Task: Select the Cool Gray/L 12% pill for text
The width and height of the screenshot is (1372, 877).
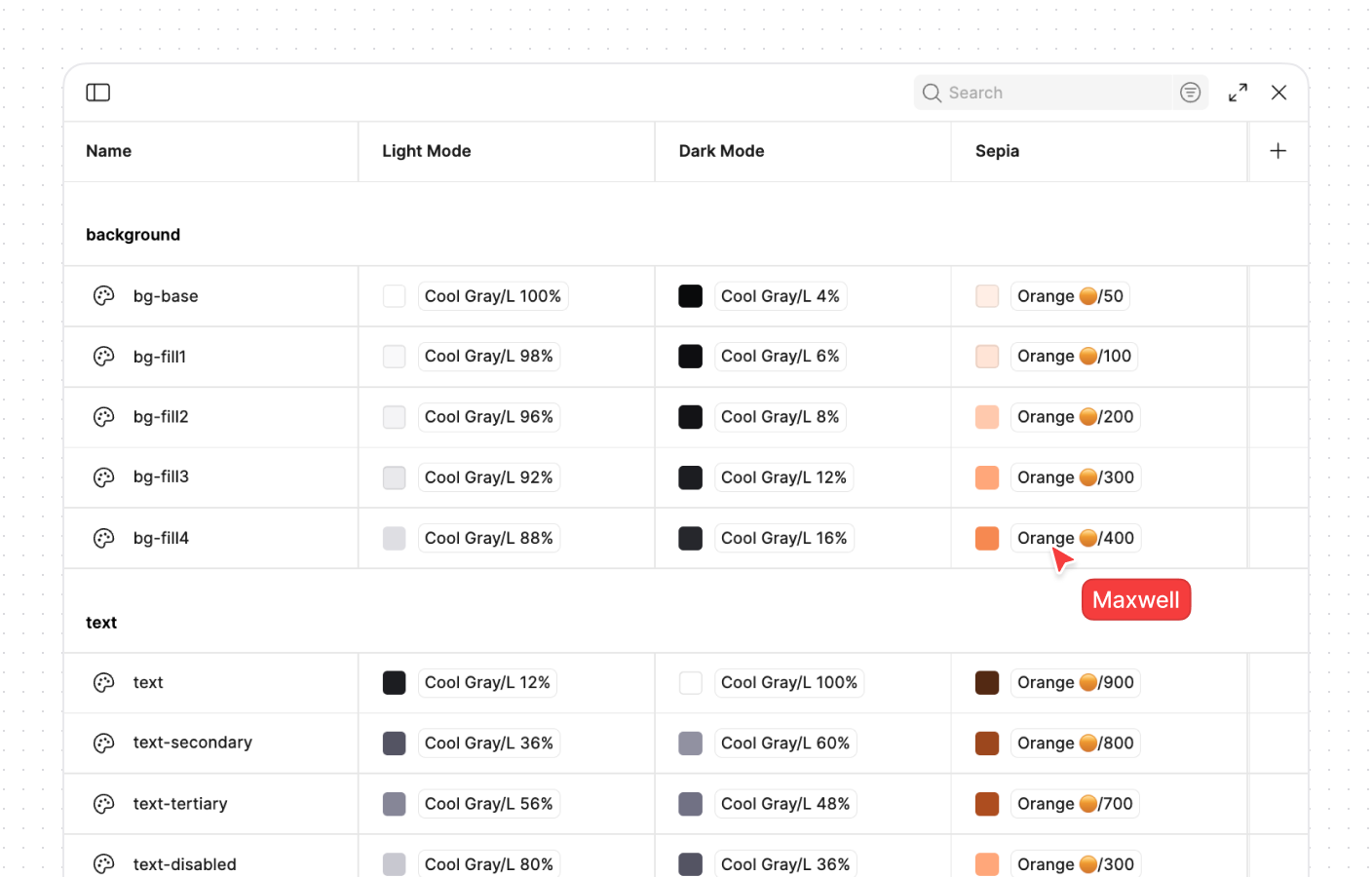Action: [487, 682]
